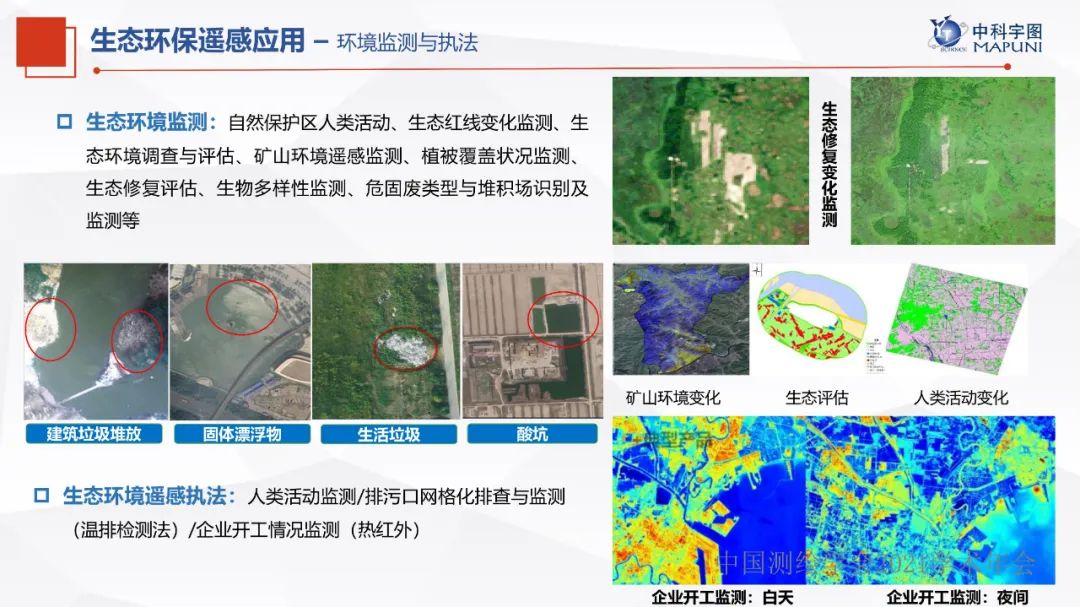1080x607 pixels.
Task: Select the 生活垃圾 blue label
Action: 388,434
